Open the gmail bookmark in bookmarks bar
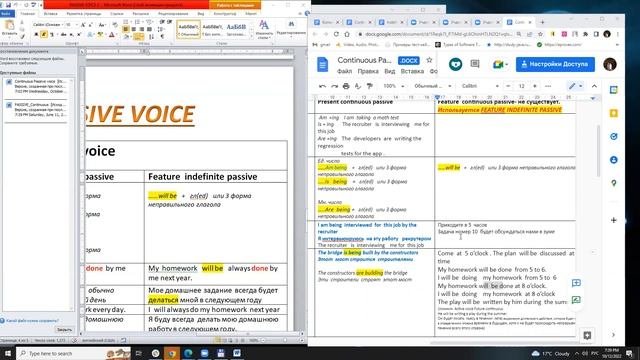 322,44
